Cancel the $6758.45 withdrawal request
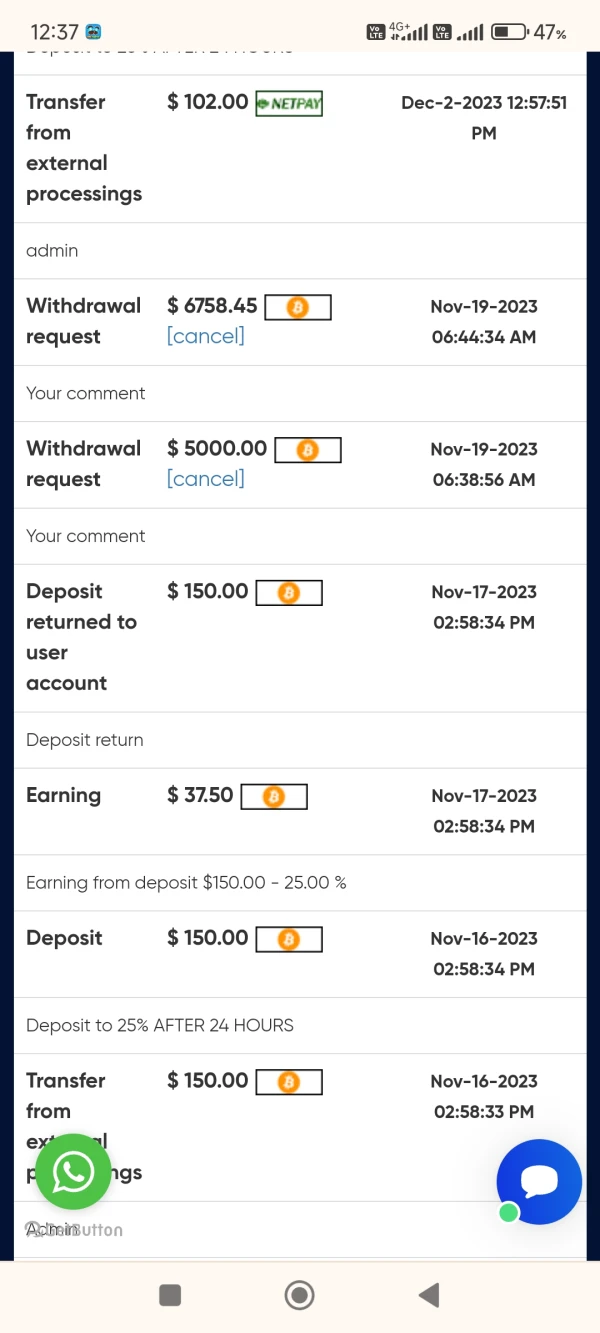The height and width of the screenshot is (1333, 600). pos(205,336)
